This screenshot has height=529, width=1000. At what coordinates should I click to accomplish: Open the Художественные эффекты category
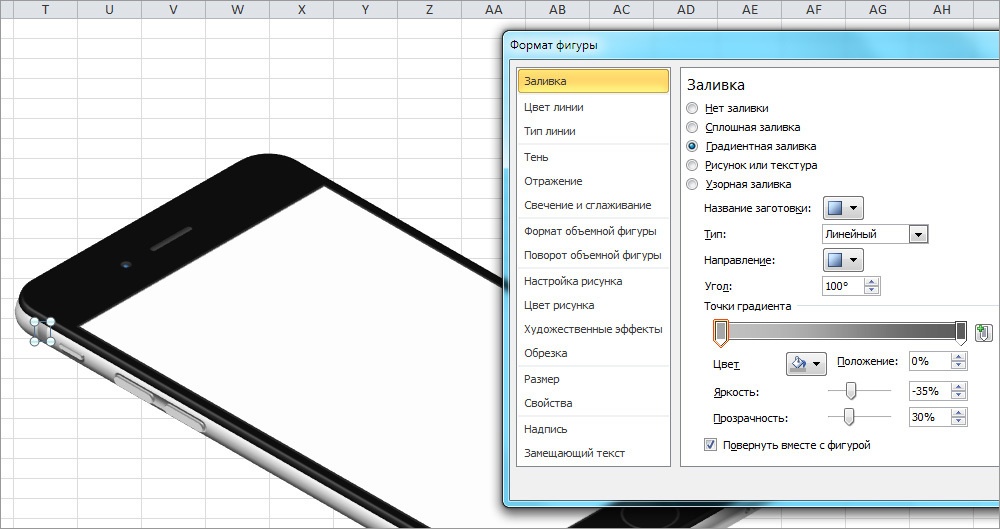[593, 329]
